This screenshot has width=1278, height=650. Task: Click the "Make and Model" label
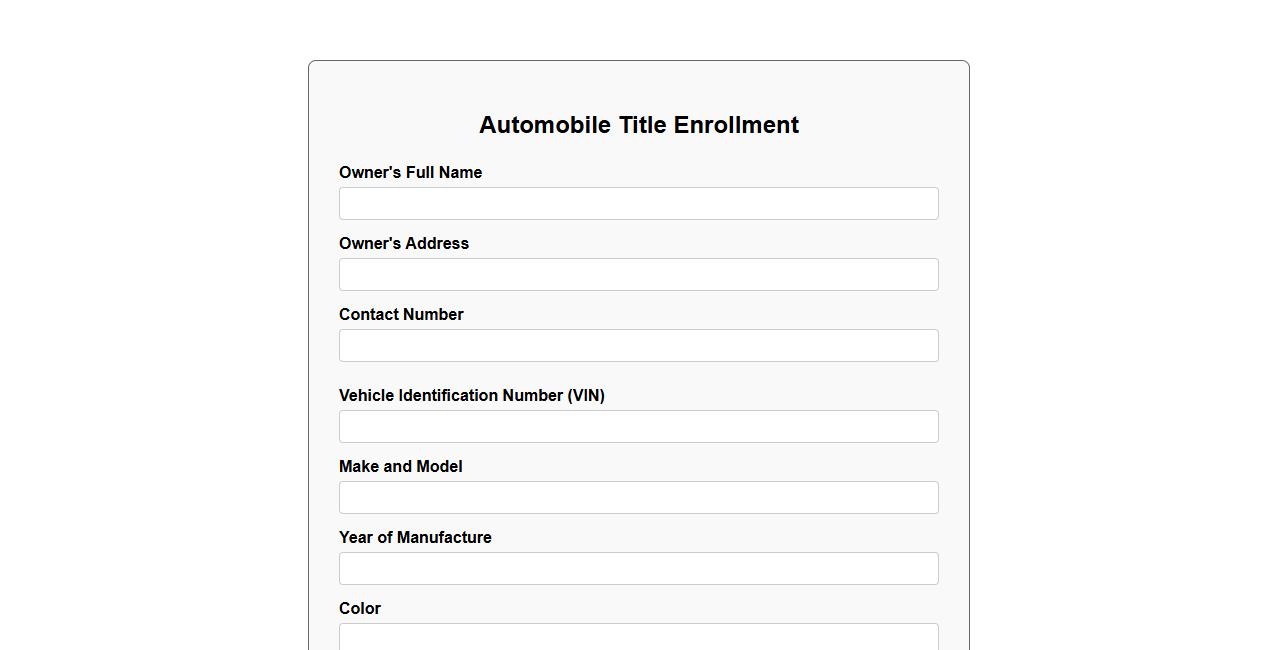[x=400, y=467]
